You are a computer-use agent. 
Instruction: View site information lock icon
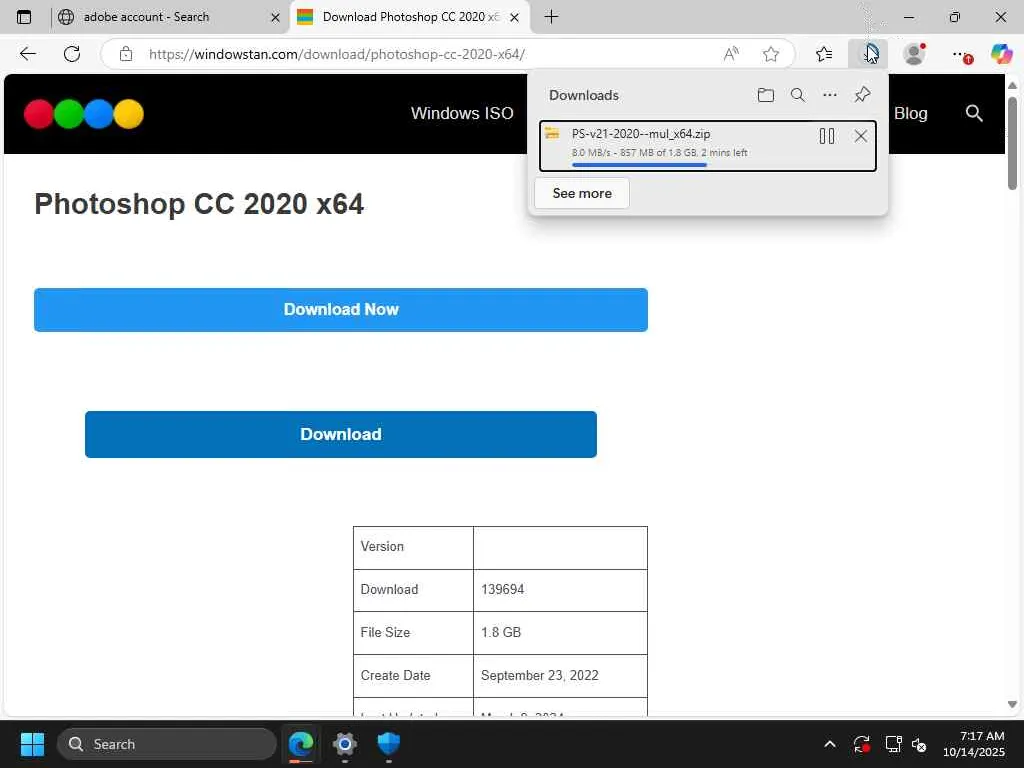tap(126, 54)
